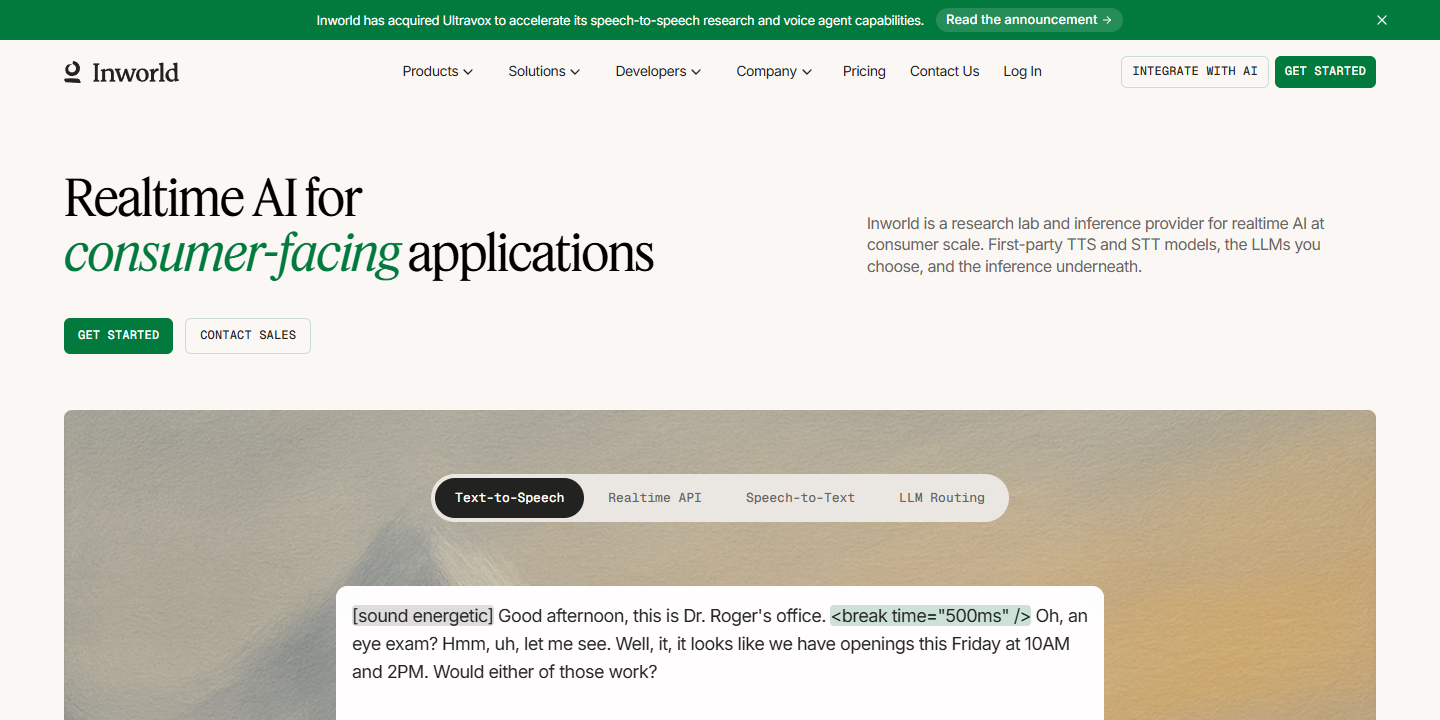
Task: Click the Contact Sales button
Action: [248, 336]
